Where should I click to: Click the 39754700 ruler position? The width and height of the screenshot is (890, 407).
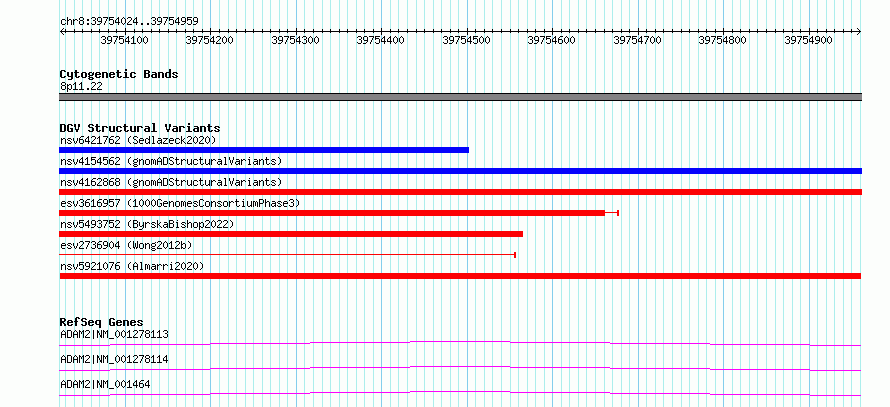click(x=637, y=40)
